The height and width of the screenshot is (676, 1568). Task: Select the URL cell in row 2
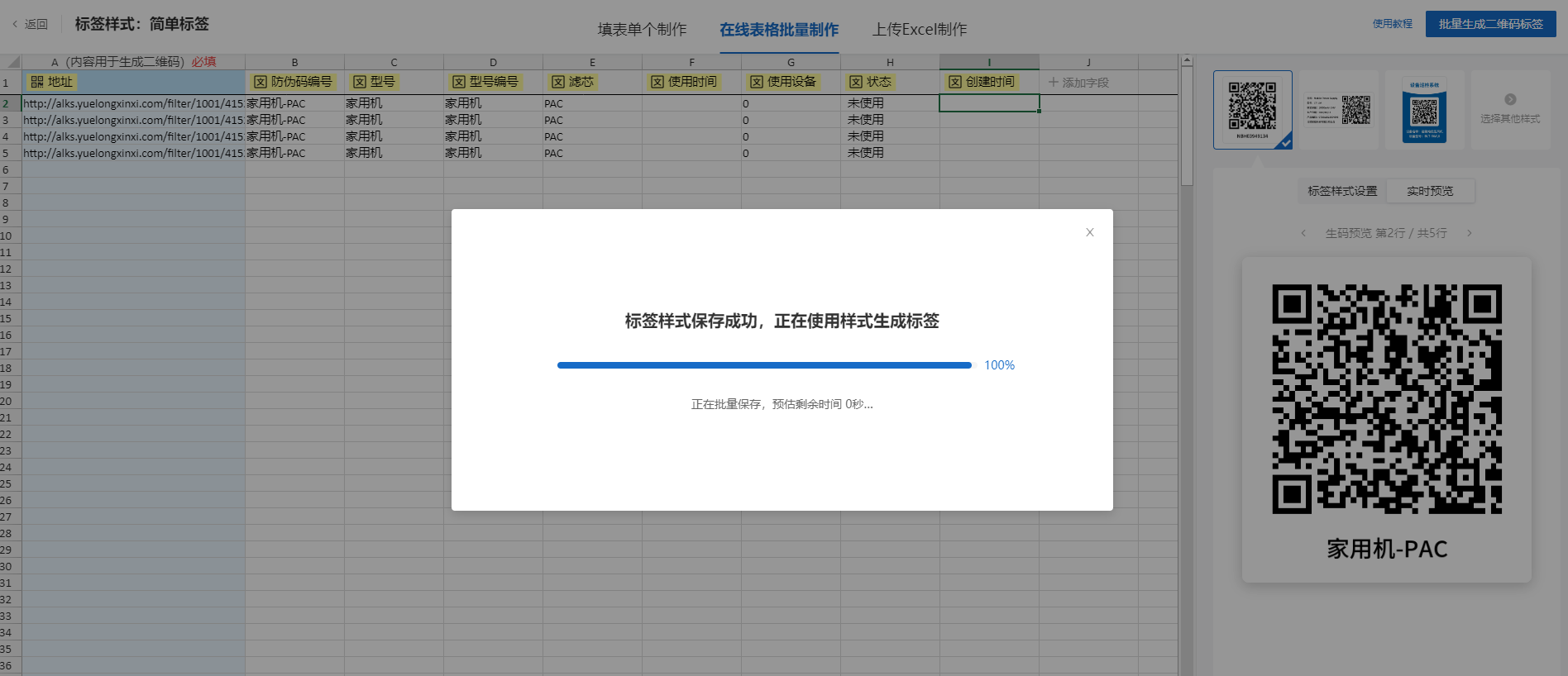[133, 103]
